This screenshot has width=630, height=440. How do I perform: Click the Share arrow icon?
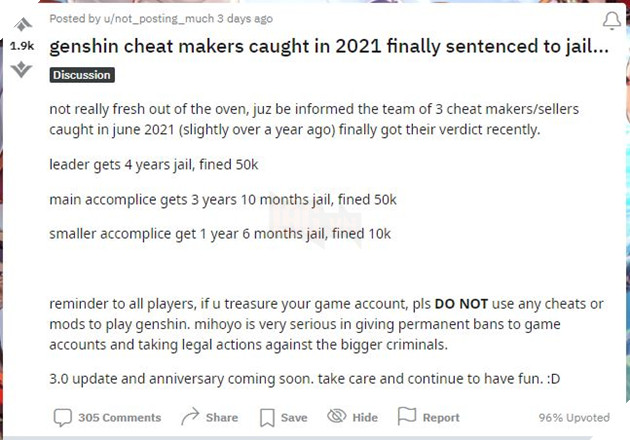[190, 417]
